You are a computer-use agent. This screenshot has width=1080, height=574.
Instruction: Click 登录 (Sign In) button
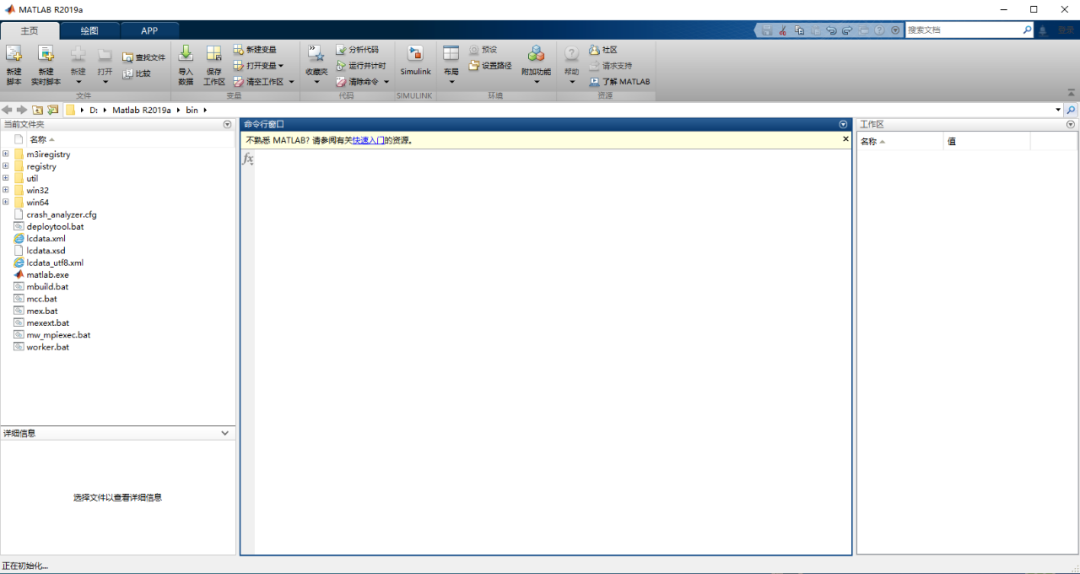[x=1066, y=30]
